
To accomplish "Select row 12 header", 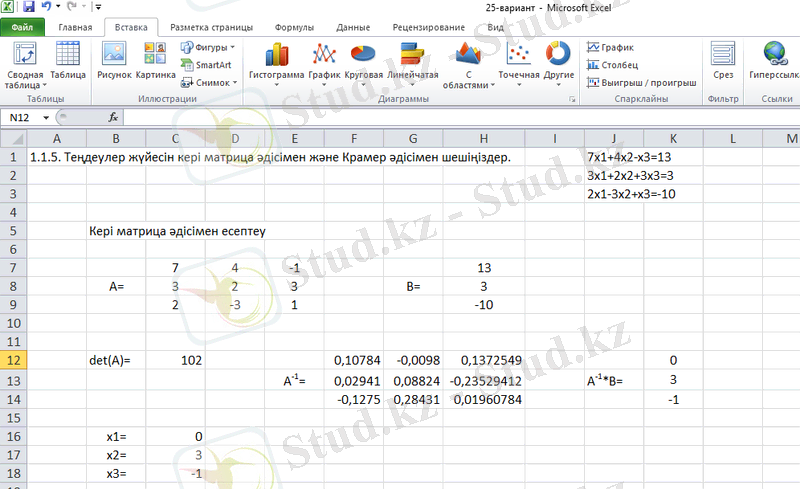I will tap(14, 360).
